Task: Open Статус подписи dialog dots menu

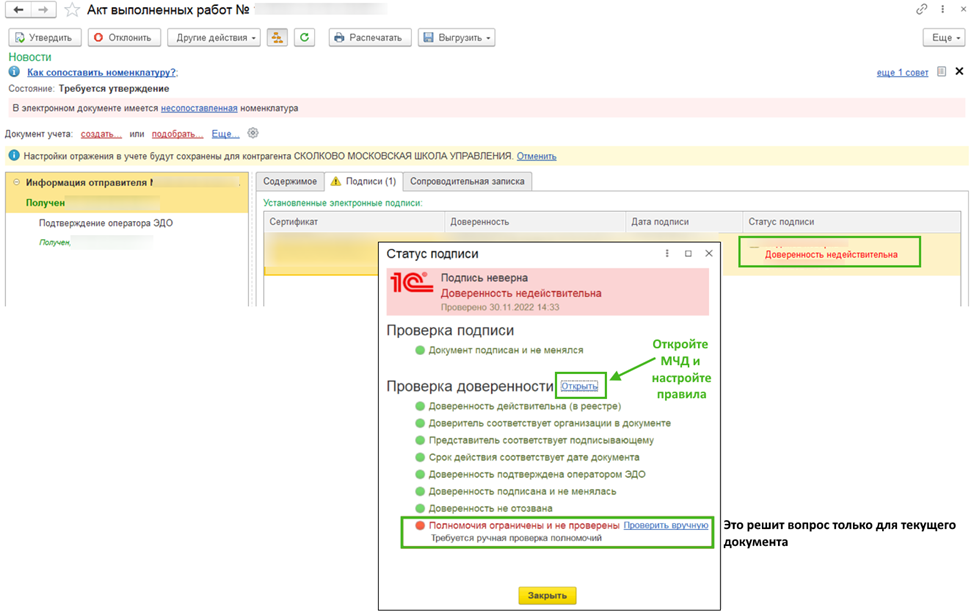Action: tap(667, 253)
